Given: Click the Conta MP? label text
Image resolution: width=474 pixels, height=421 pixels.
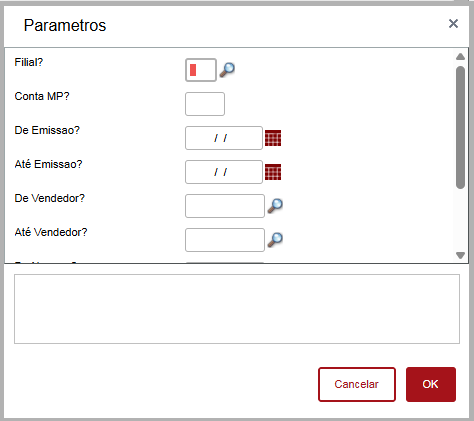Looking at the screenshot, I should tap(42, 96).
